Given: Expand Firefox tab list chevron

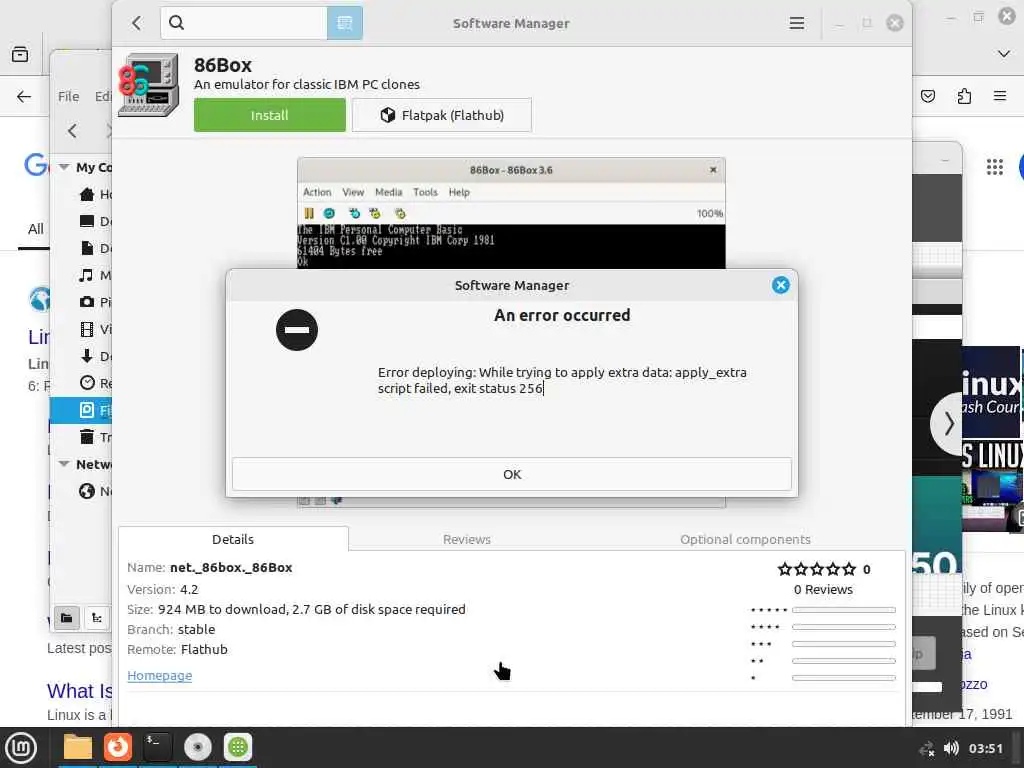Looking at the screenshot, I should pyautogui.click(x=1004, y=54).
